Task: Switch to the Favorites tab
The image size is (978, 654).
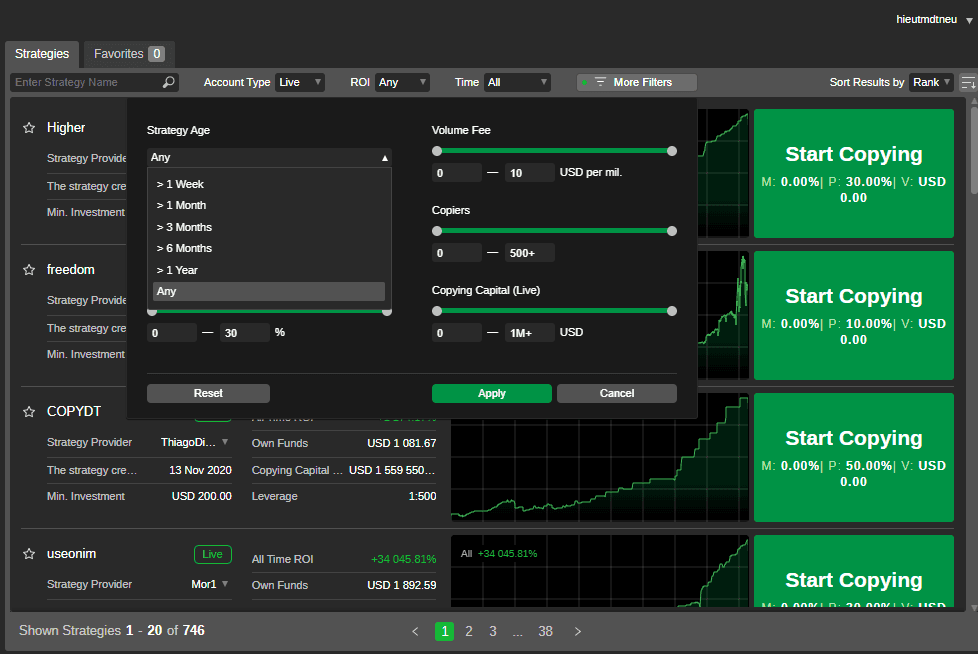Action: pyautogui.click(x=129, y=54)
